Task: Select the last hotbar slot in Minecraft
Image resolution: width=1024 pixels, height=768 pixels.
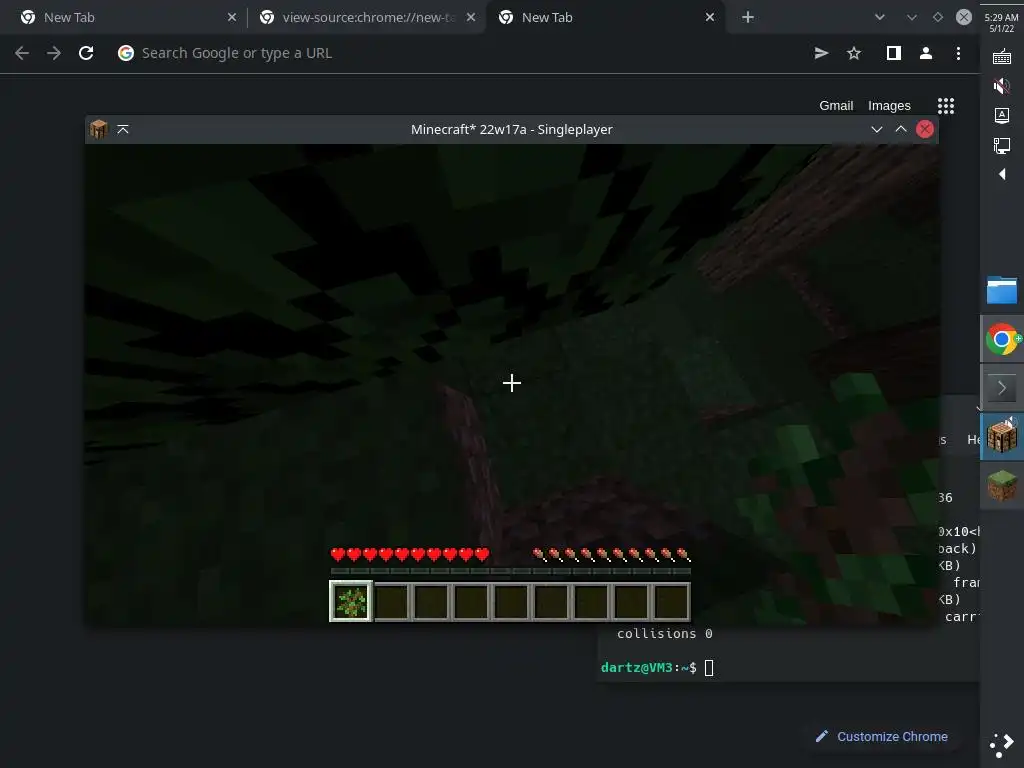Action: 671,601
